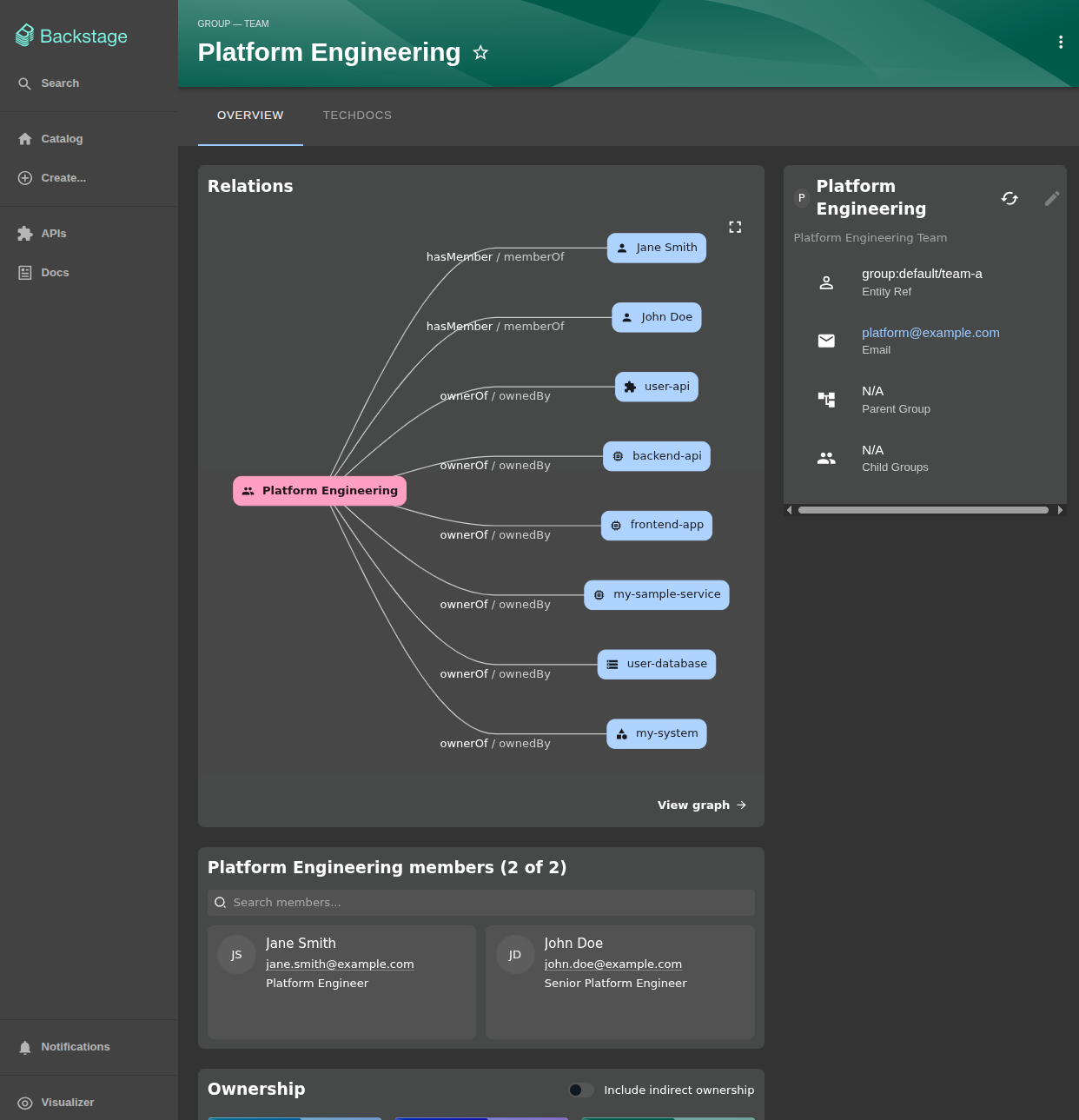
Task: Expand relations graph to fullscreen
Action: [x=735, y=227]
